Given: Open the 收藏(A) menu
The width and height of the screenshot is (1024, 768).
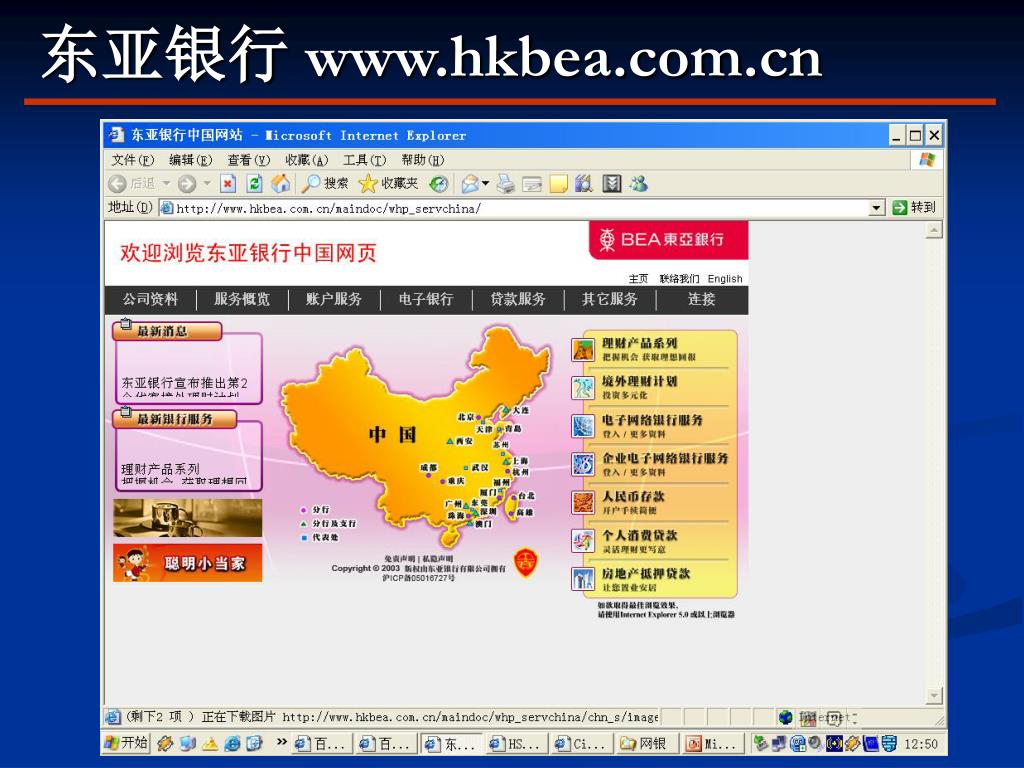Looking at the screenshot, I should pos(306,160).
